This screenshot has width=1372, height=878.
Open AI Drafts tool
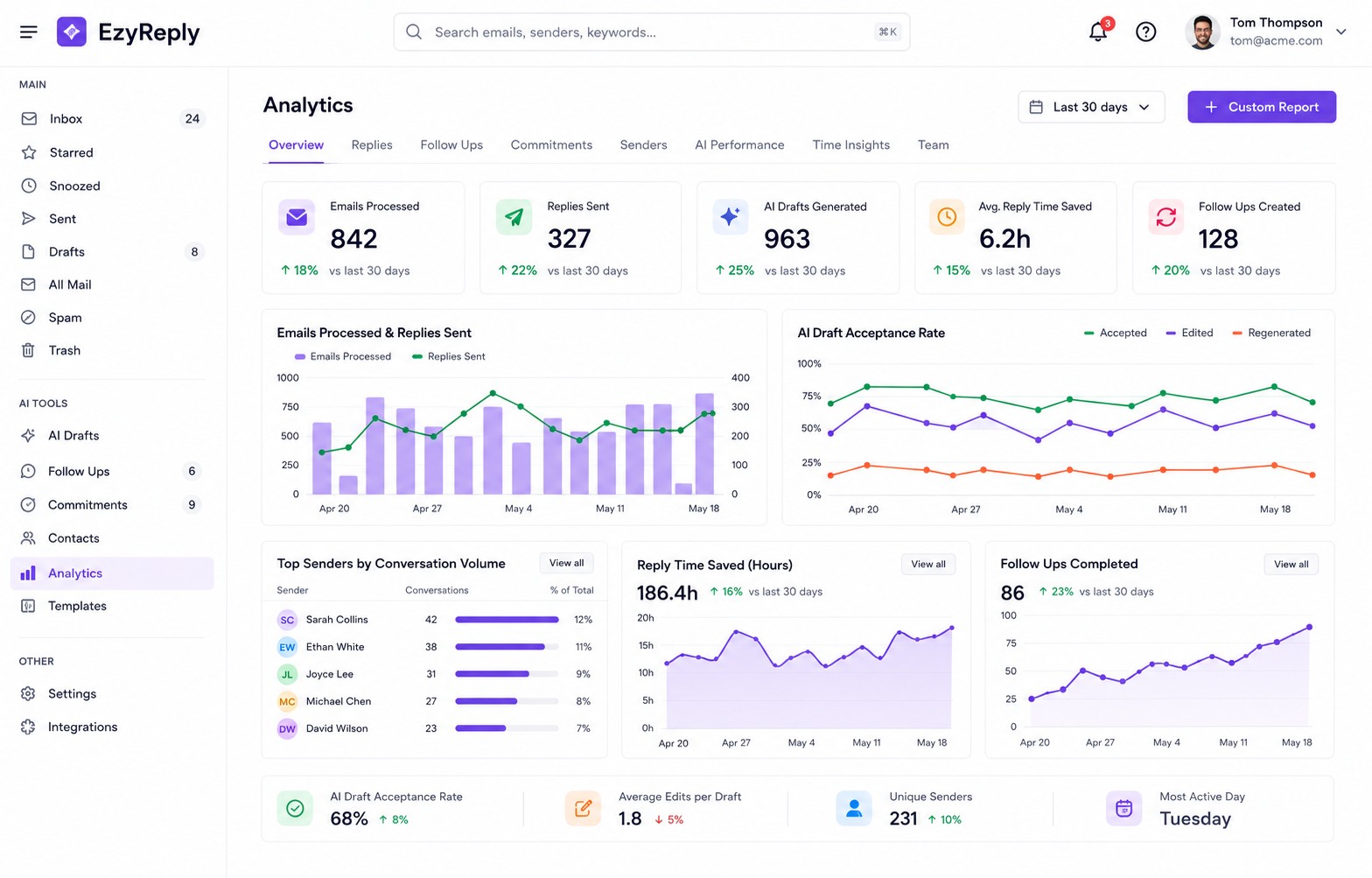click(x=112, y=435)
